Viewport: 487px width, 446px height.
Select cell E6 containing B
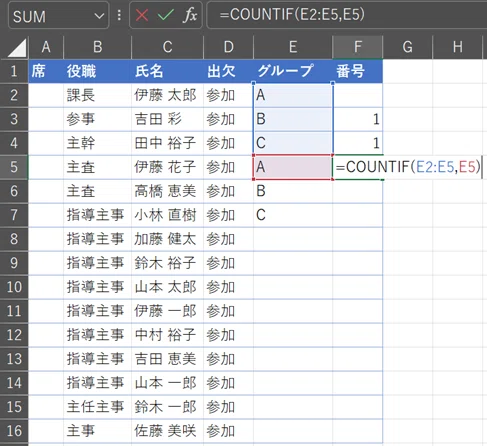(x=293, y=191)
